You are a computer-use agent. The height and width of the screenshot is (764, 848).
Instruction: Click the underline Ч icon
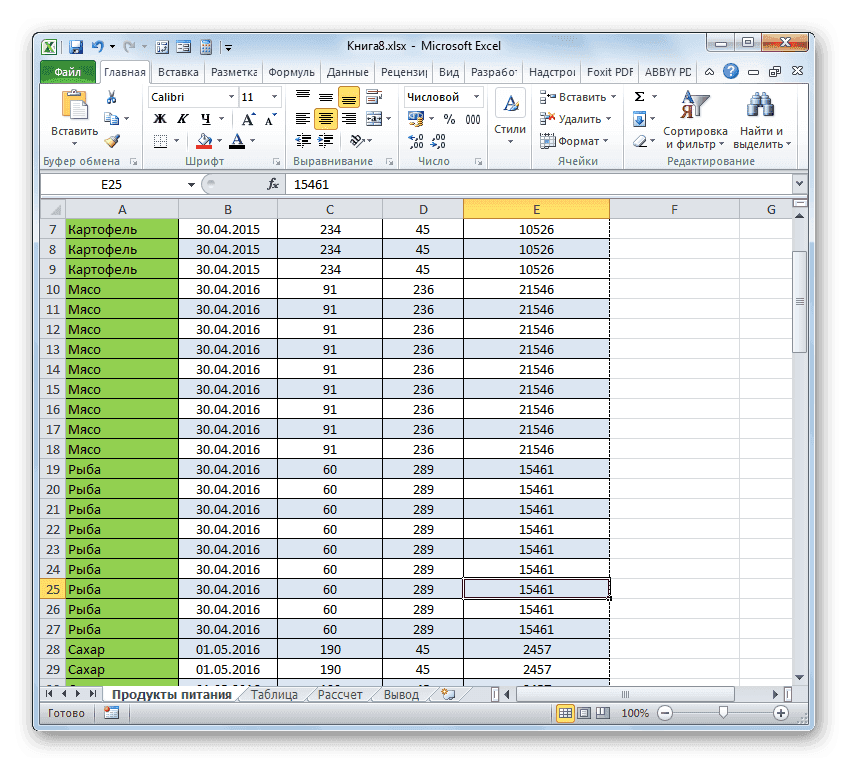tap(204, 118)
